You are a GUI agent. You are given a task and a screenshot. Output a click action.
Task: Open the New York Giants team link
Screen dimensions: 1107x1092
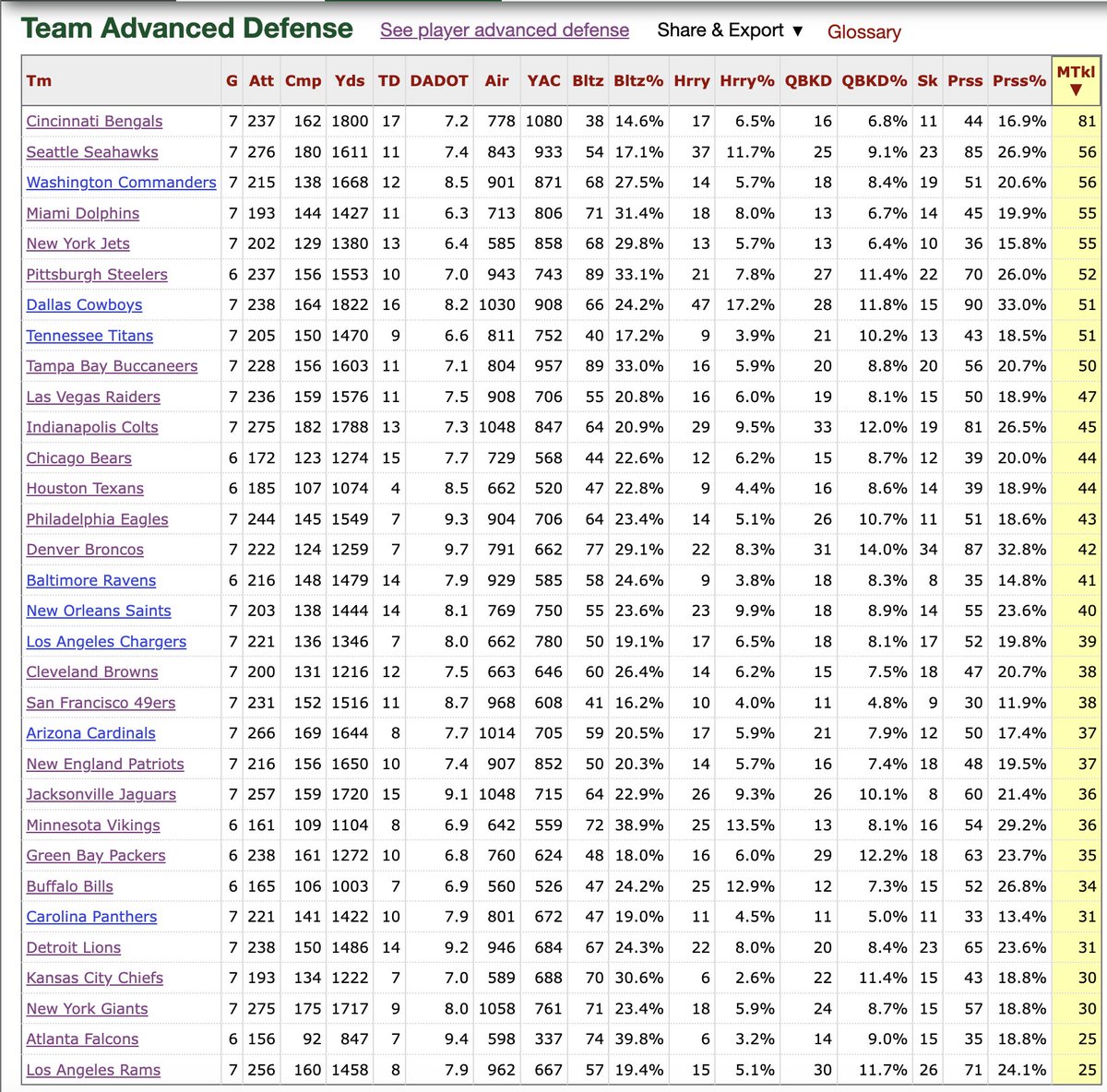(87, 1008)
